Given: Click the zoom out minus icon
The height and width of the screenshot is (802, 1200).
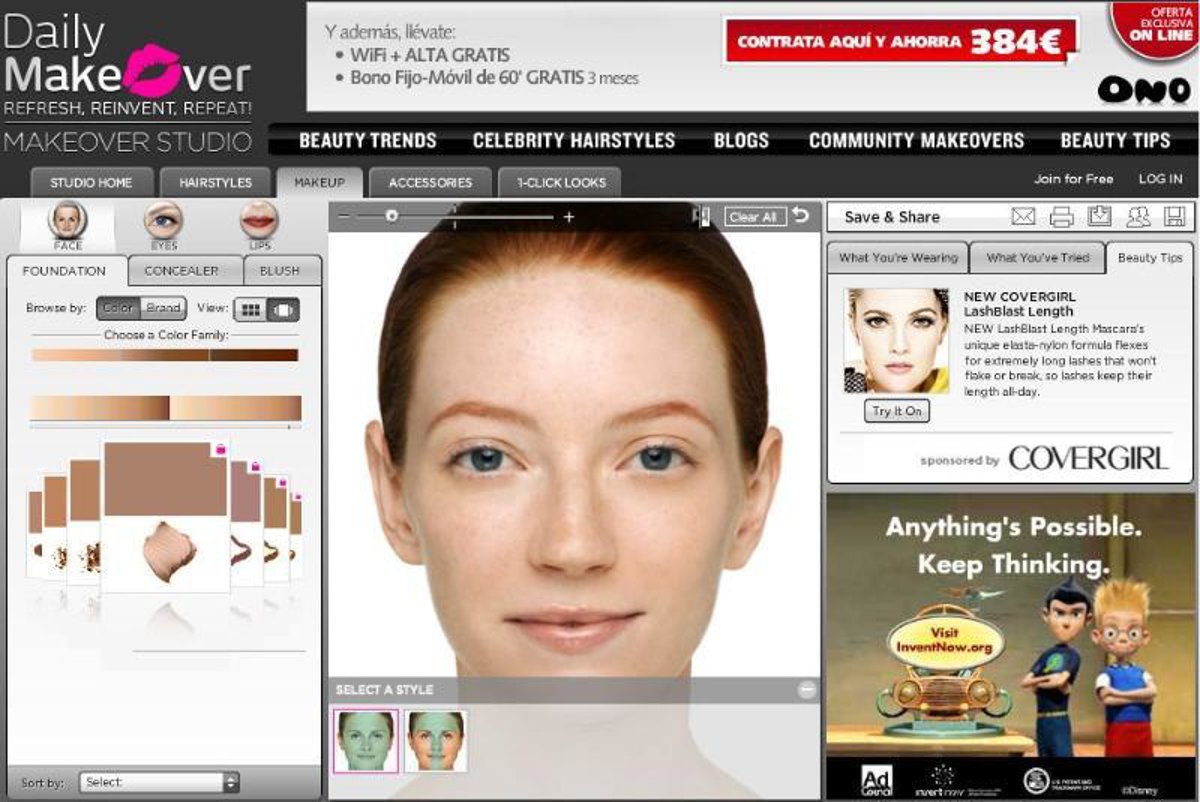Looking at the screenshot, I should pyautogui.click(x=344, y=217).
